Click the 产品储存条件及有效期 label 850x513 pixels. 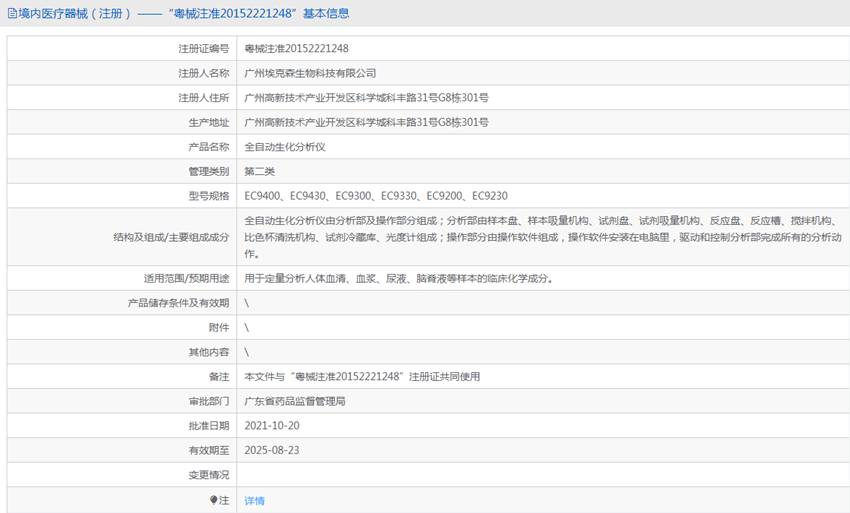tap(178, 303)
